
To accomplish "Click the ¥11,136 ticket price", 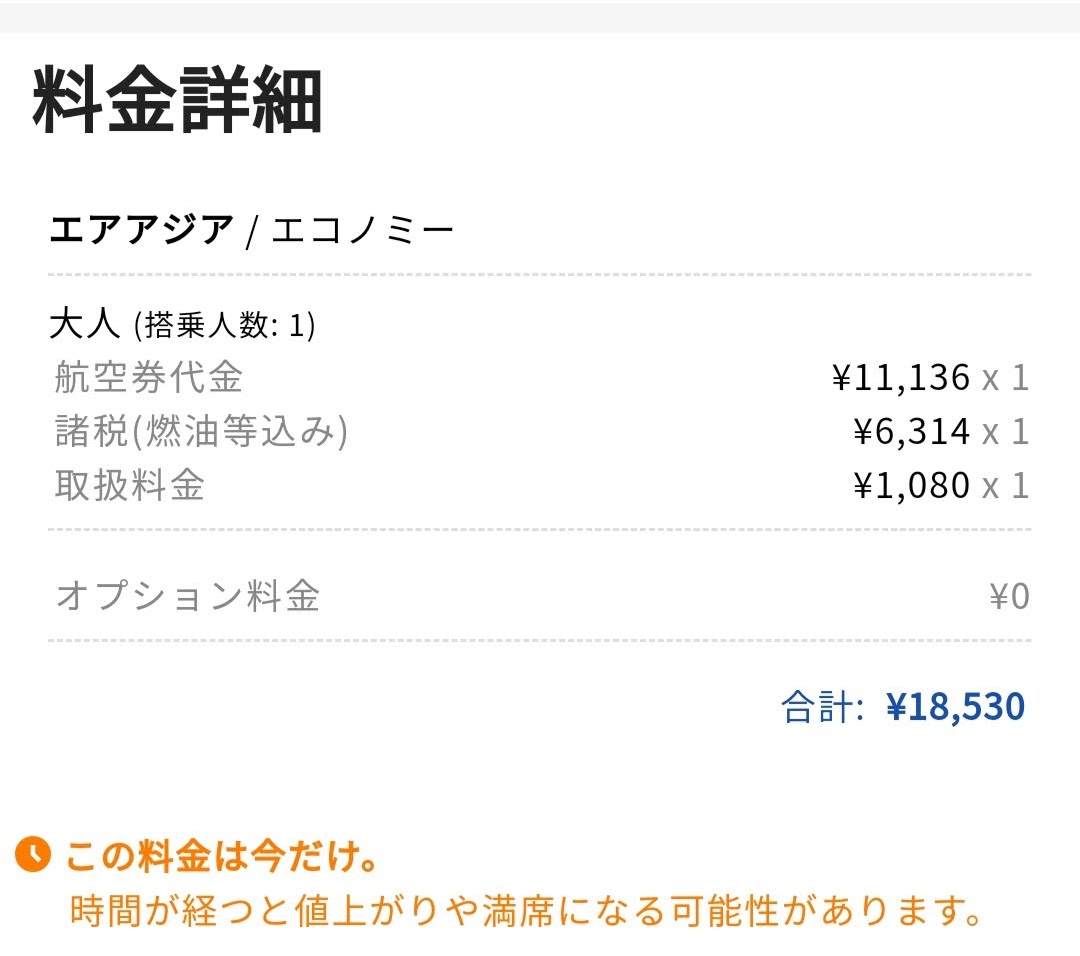I will [x=901, y=378].
